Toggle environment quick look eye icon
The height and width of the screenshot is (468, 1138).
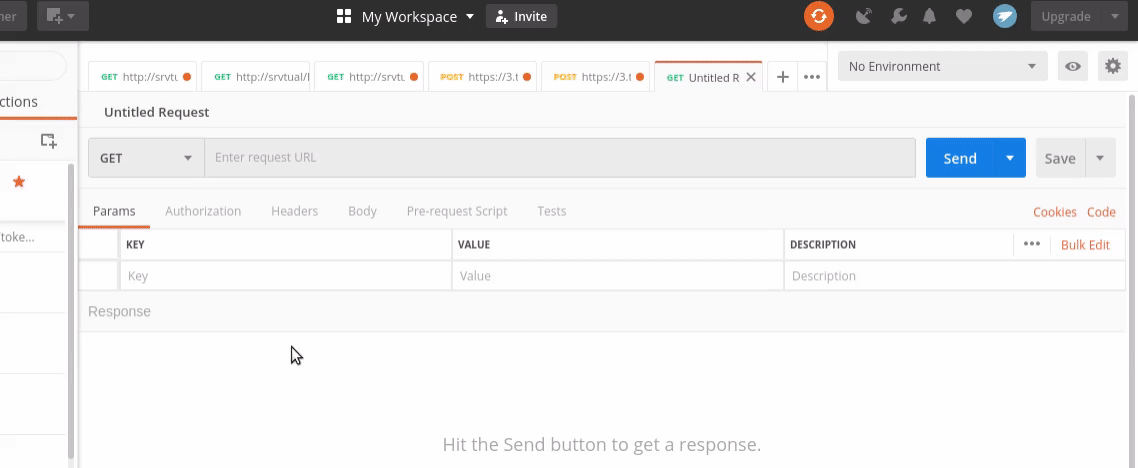(1073, 67)
